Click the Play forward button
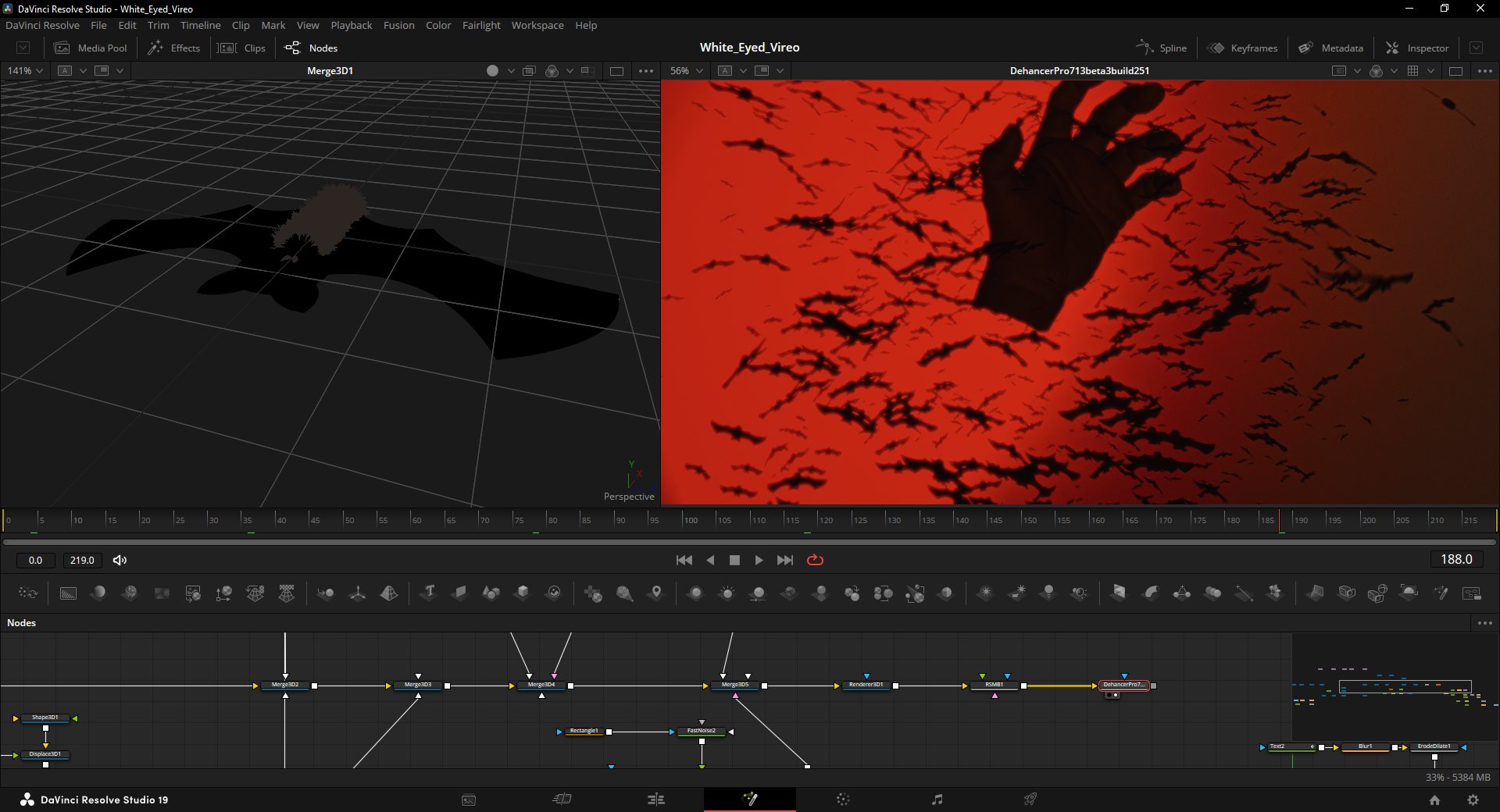1500x812 pixels. pos(759,560)
